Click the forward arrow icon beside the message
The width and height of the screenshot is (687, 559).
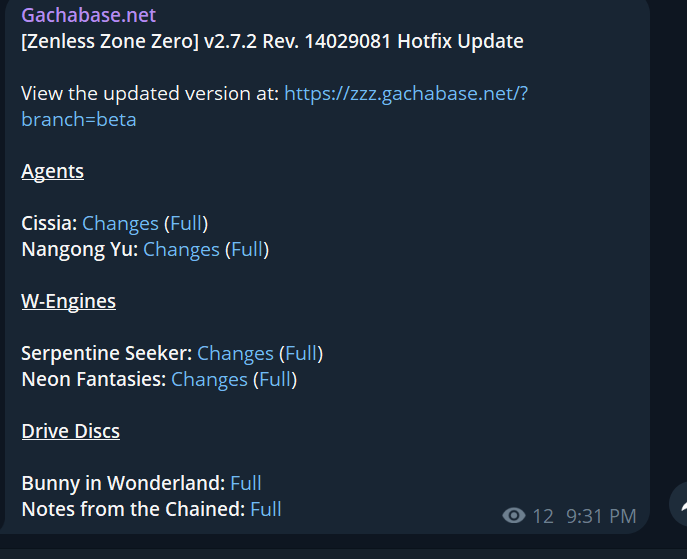click(680, 506)
